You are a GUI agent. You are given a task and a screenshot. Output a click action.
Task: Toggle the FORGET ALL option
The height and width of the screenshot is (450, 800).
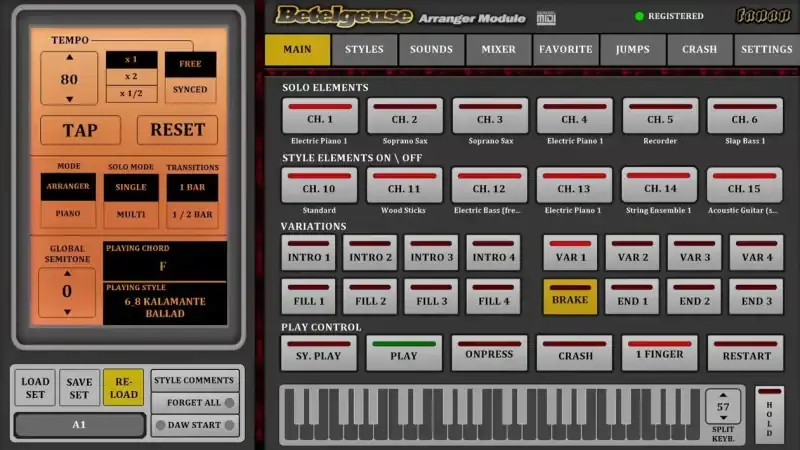tap(194, 403)
